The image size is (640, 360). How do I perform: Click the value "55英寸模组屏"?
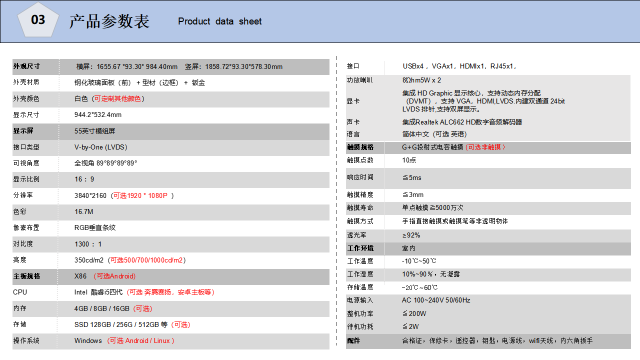click(95, 131)
